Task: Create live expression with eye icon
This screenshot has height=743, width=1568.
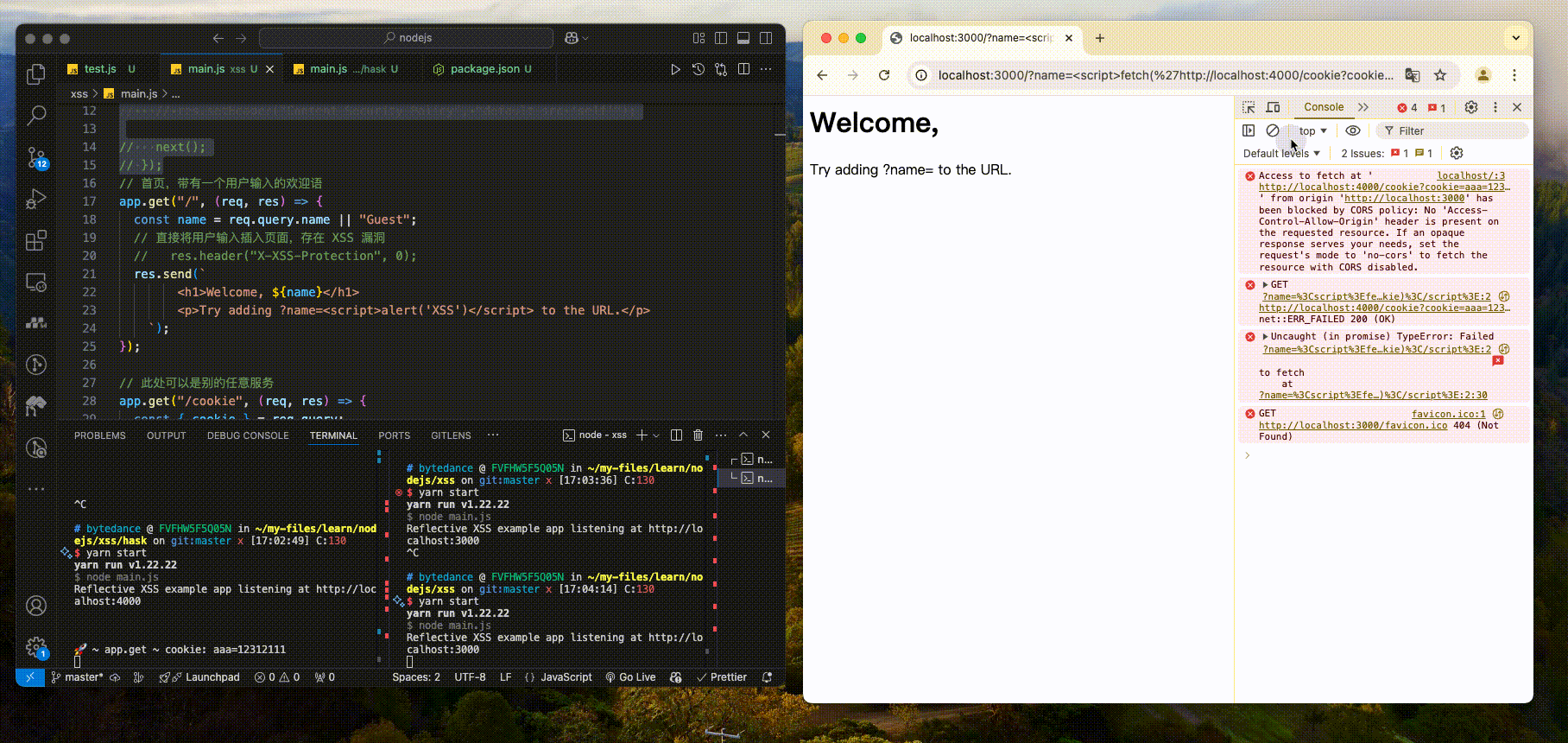Action: 1353,130
